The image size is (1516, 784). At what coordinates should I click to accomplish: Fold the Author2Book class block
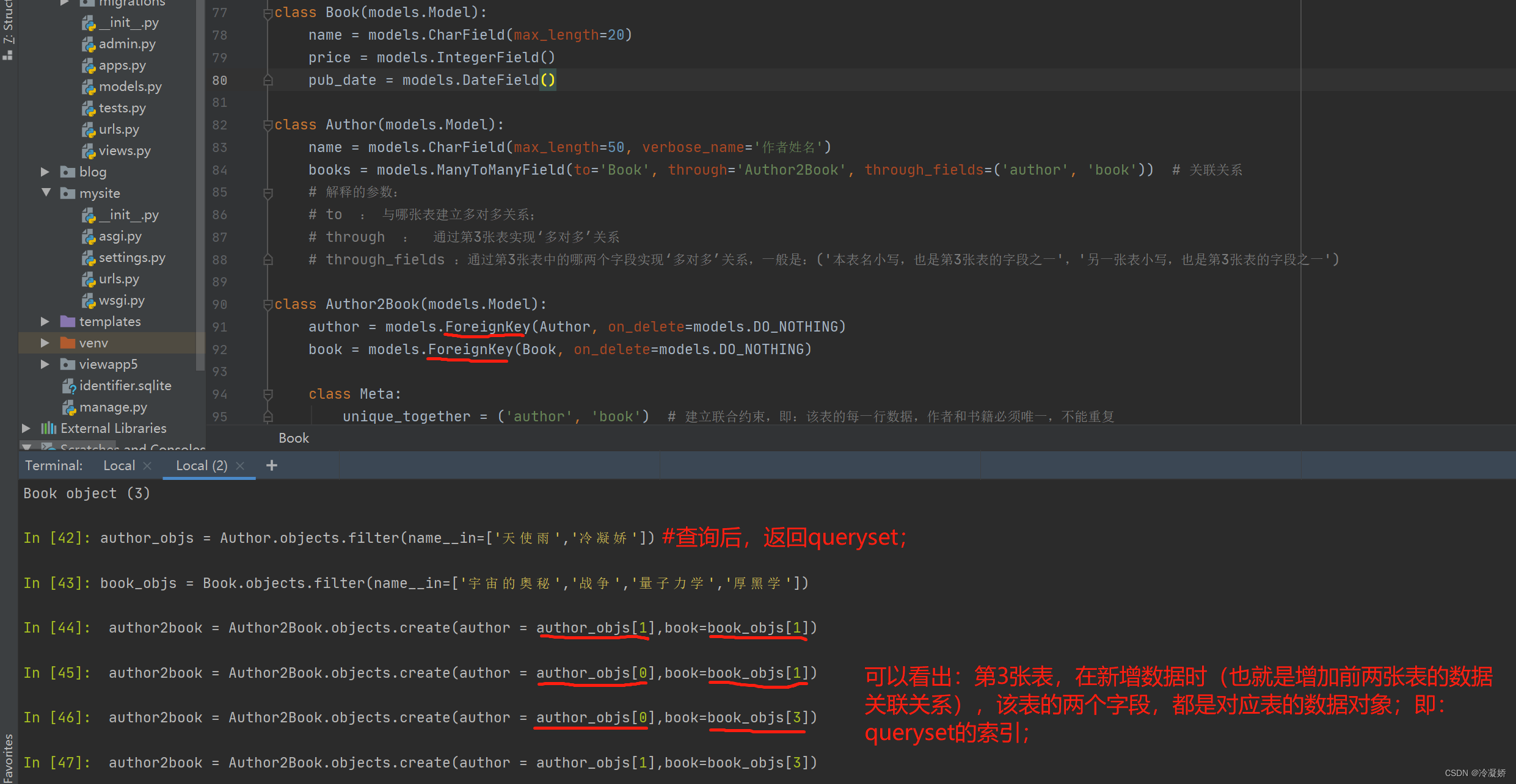pos(268,305)
